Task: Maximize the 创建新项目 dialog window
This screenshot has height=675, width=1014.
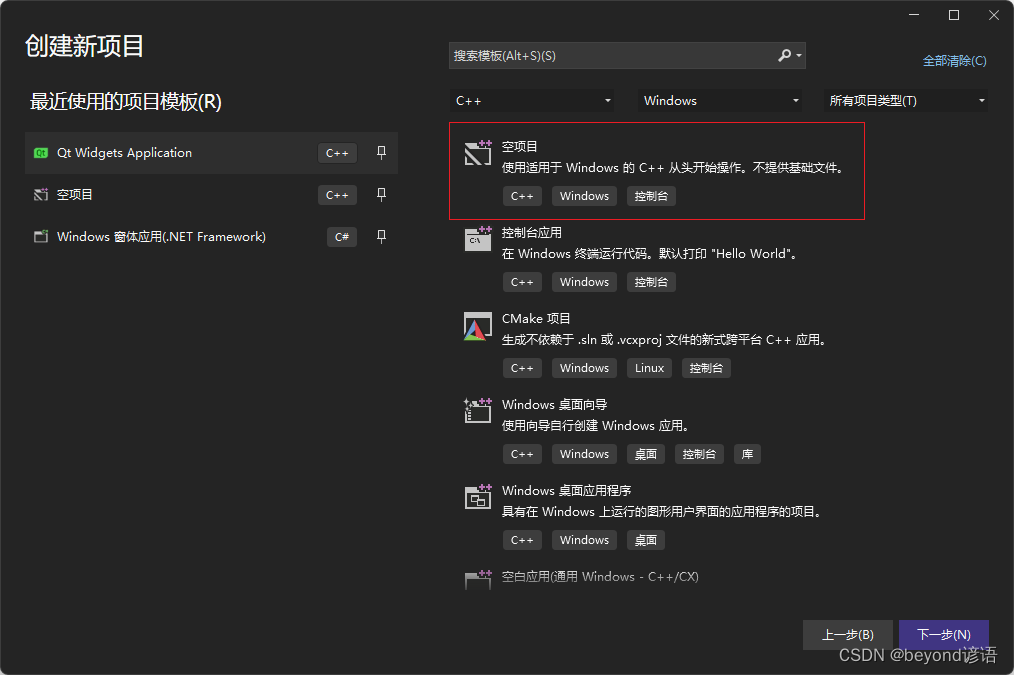Action: pos(954,16)
